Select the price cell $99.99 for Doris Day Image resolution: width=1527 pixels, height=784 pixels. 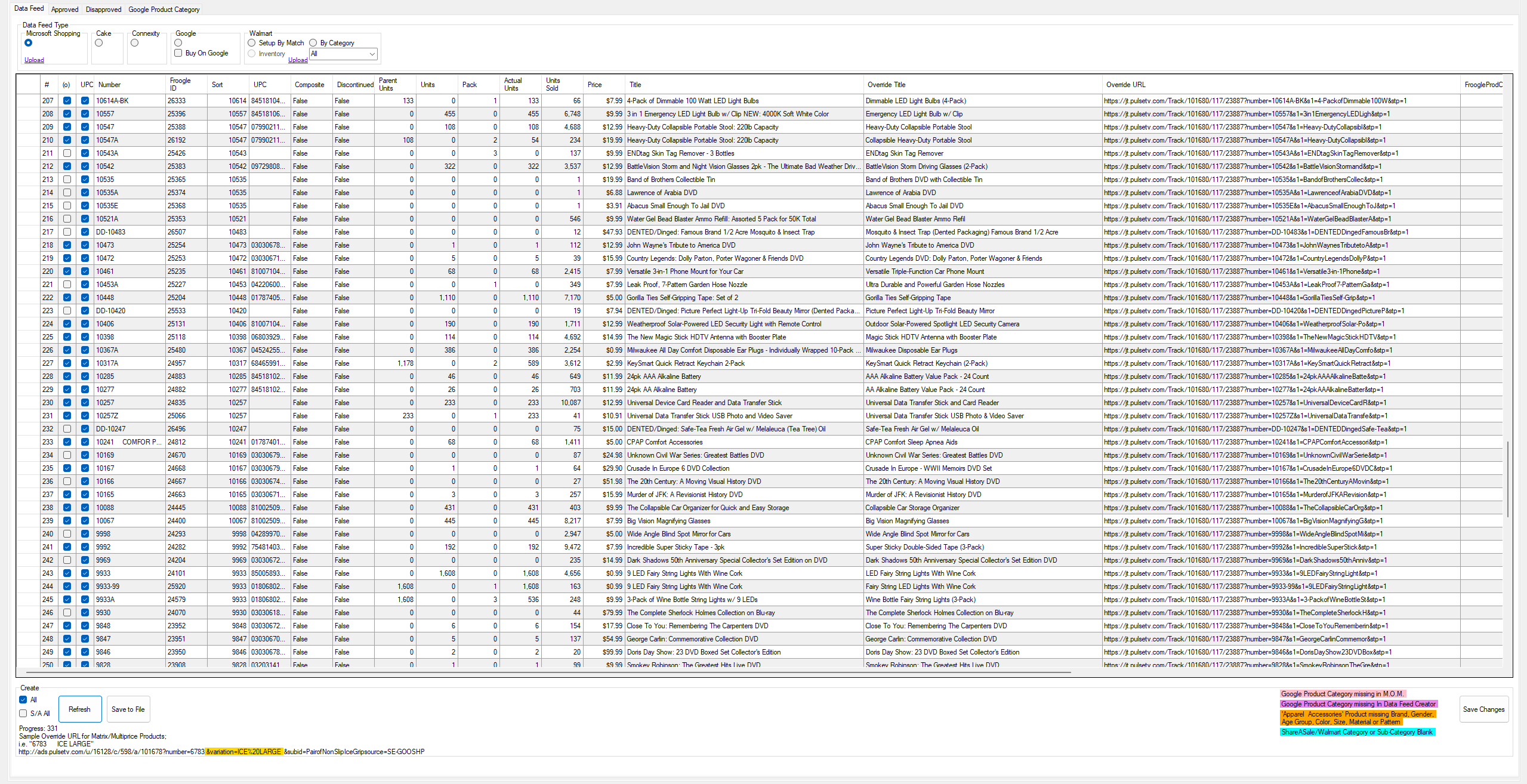tap(604, 652)
